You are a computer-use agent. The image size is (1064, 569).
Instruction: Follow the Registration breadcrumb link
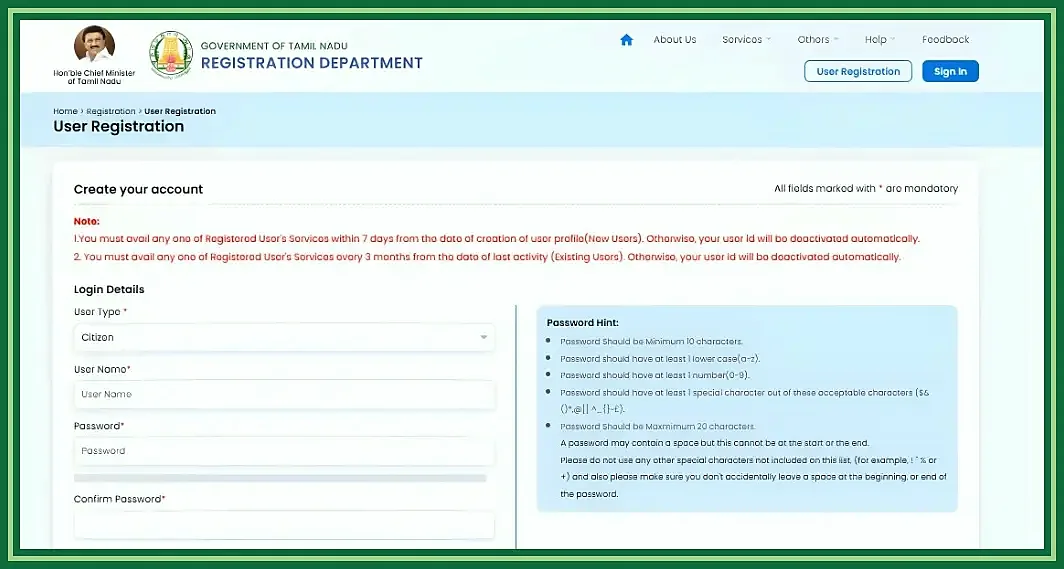click(111, 111)
